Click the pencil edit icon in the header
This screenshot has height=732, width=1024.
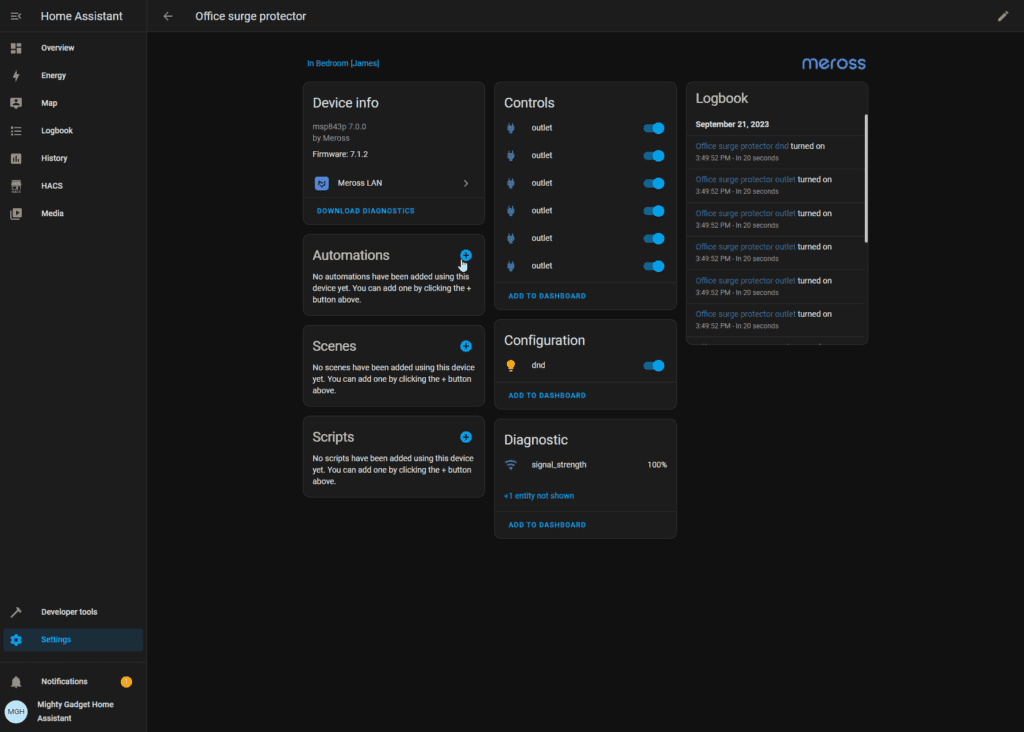(1003, 16)
